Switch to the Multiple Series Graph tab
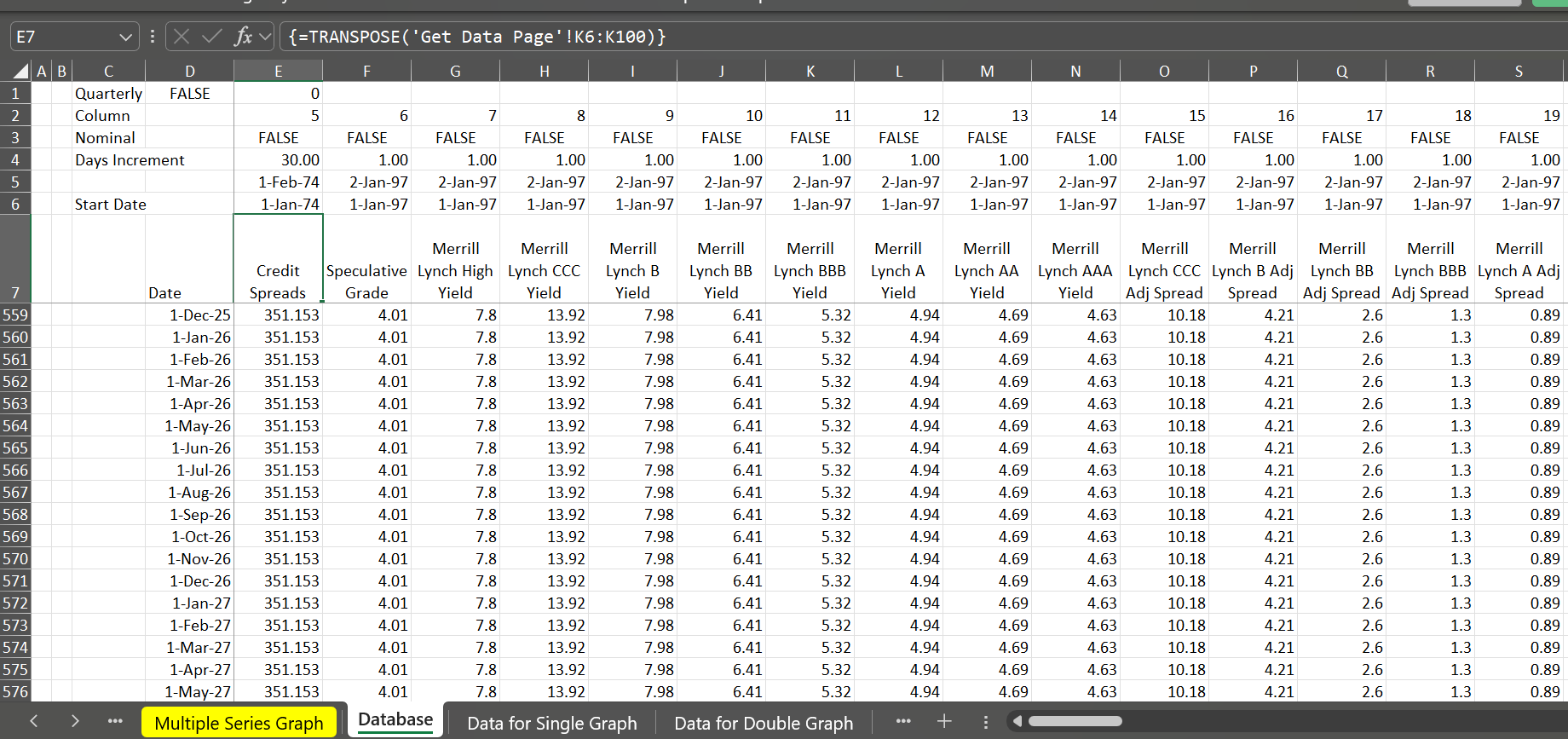Image resolution: width=1568 pixels, height=739 pixels. click(x=239, y=723)
